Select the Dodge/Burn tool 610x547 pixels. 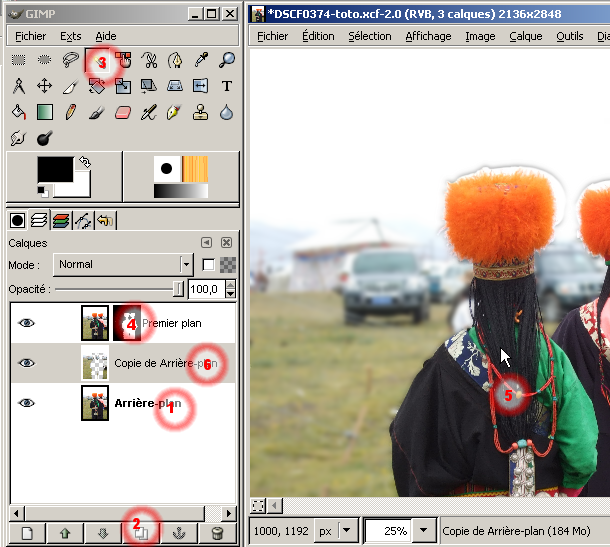[x=44, y=138]
